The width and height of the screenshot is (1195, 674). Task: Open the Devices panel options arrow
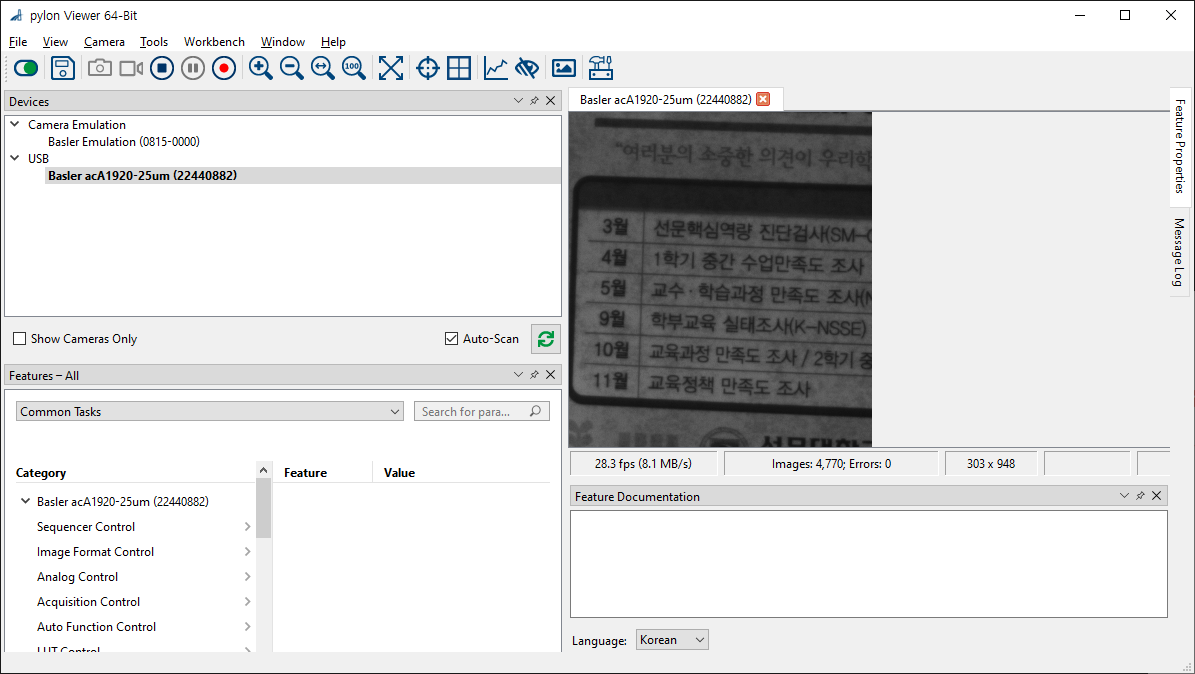(518, 101)
